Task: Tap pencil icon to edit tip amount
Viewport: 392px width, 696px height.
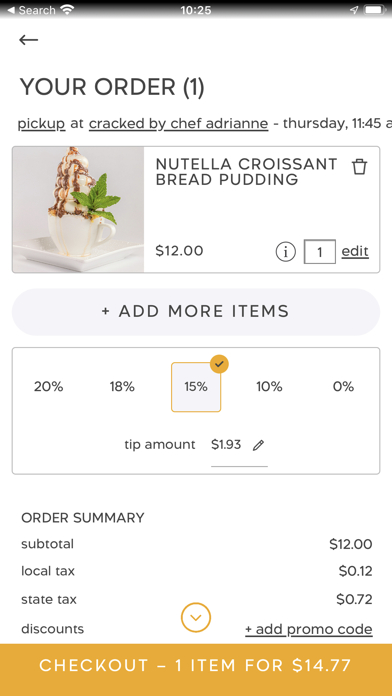Action: coord(258,445)
